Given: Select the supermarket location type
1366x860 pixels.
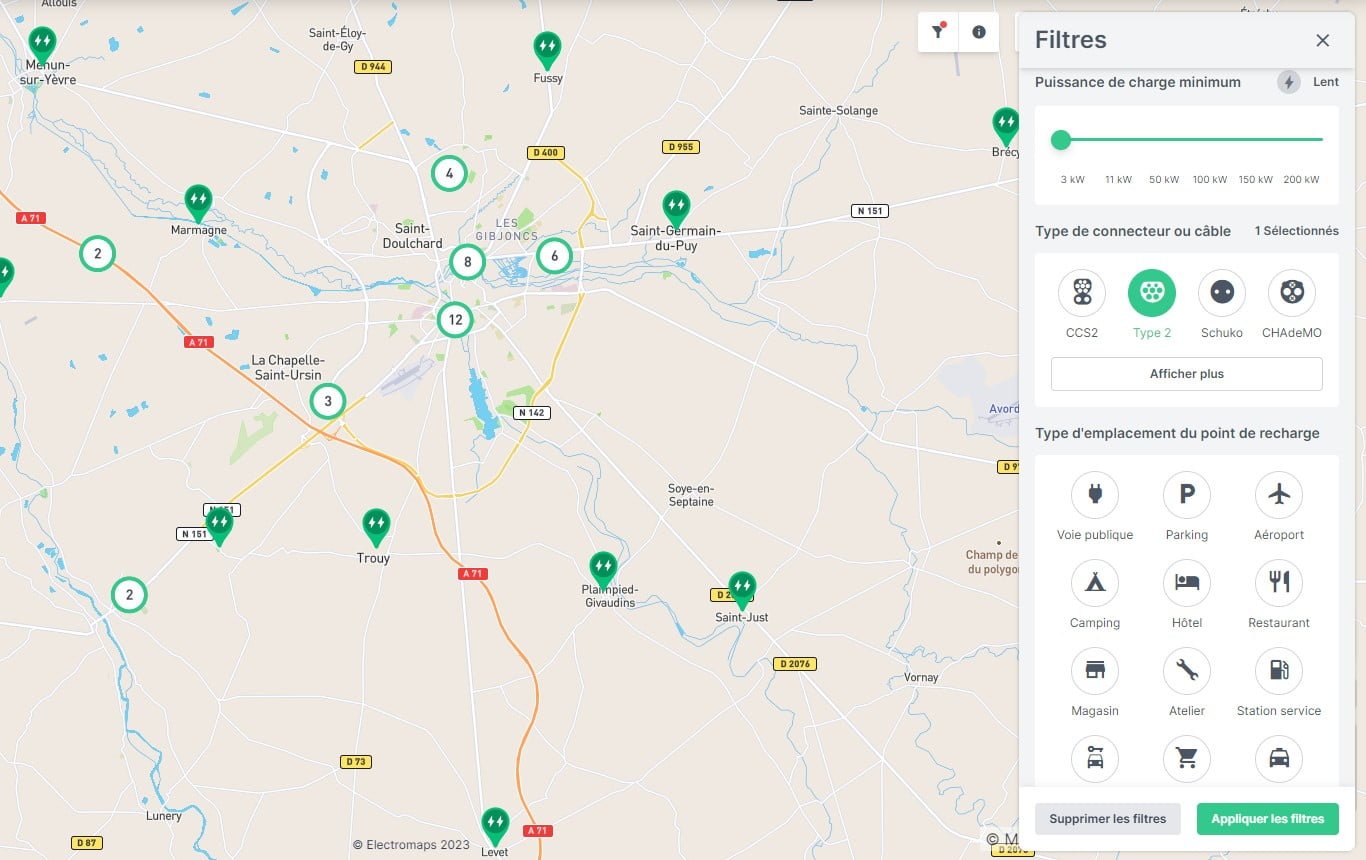Looking at the screenshot, I should click(x=1186, y=759).
